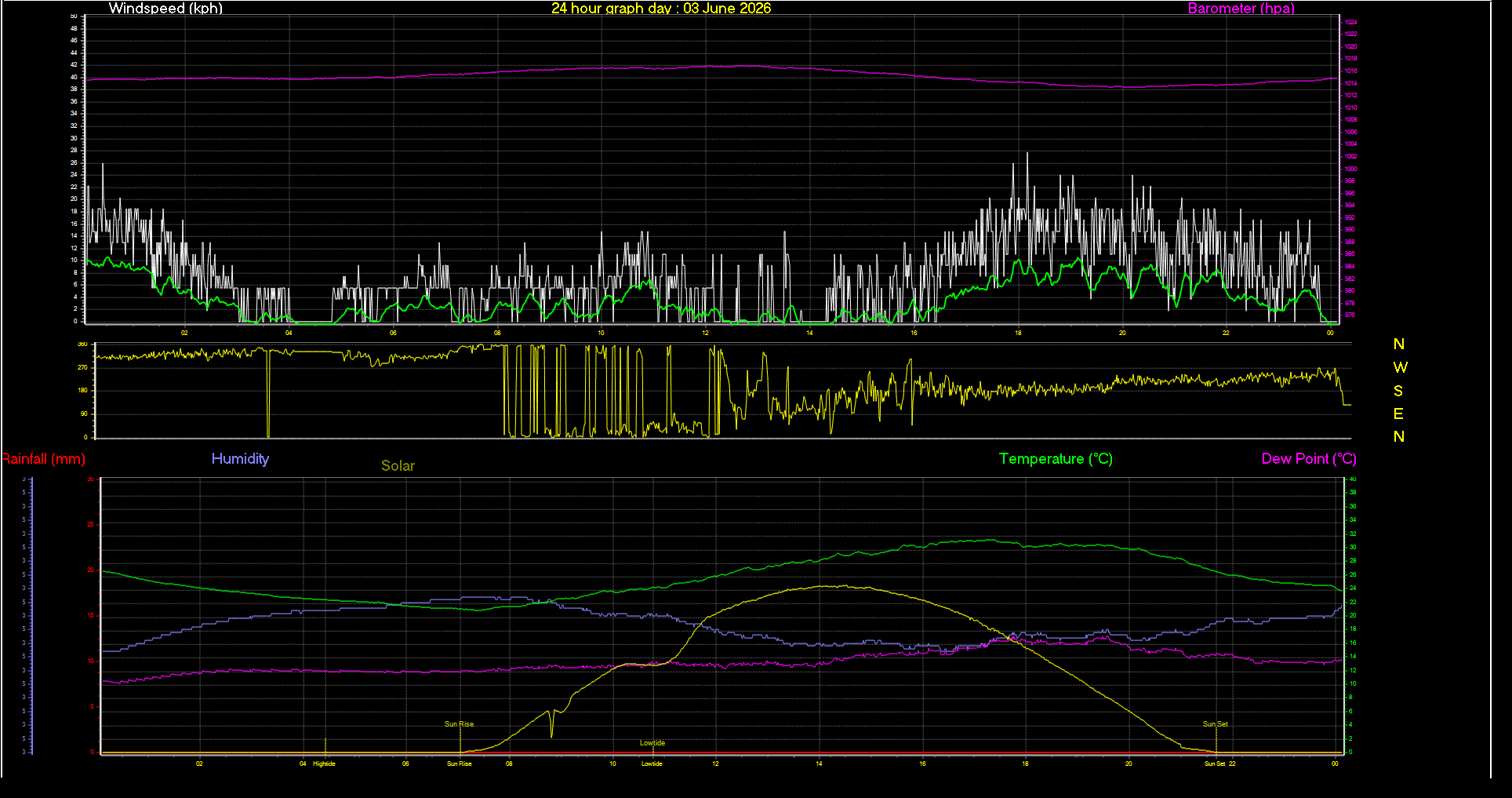Click the "E" compass direction letter

point(1398,414)
